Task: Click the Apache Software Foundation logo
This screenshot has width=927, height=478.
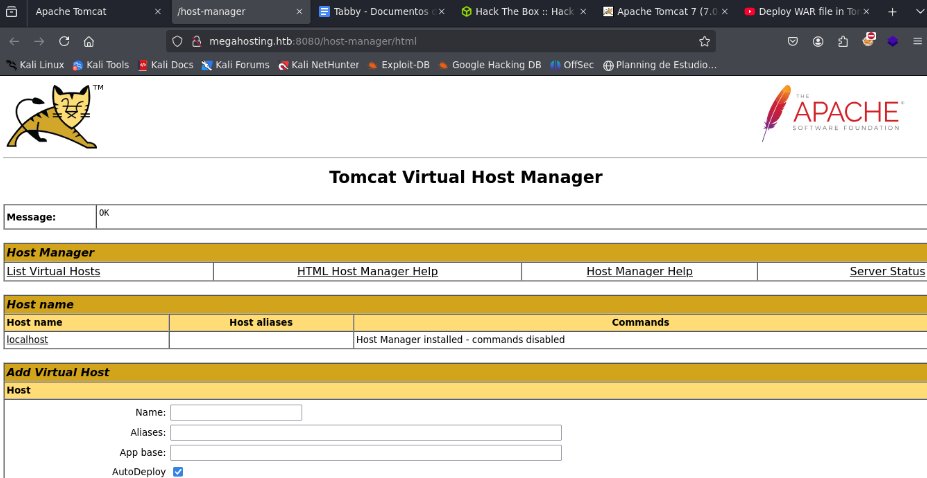Action: click(832, 113)
